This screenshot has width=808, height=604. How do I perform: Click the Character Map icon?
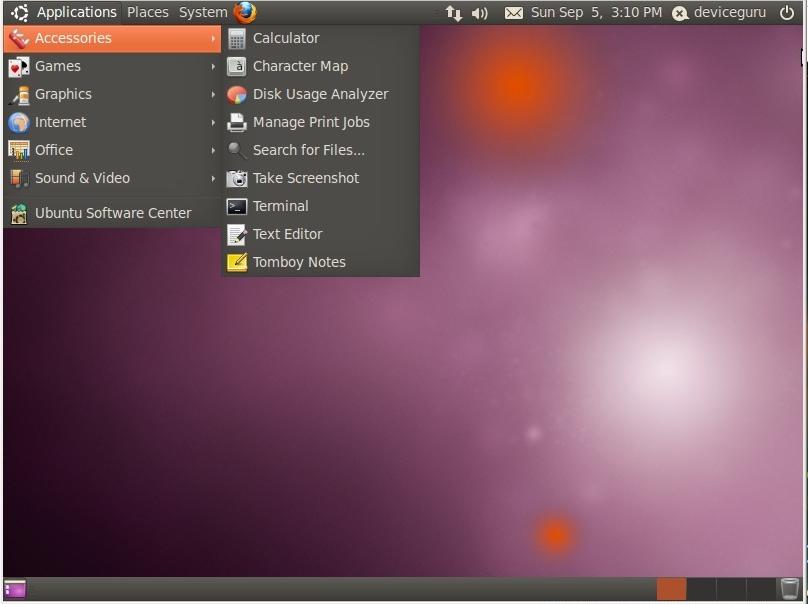(x=237, y=66)
